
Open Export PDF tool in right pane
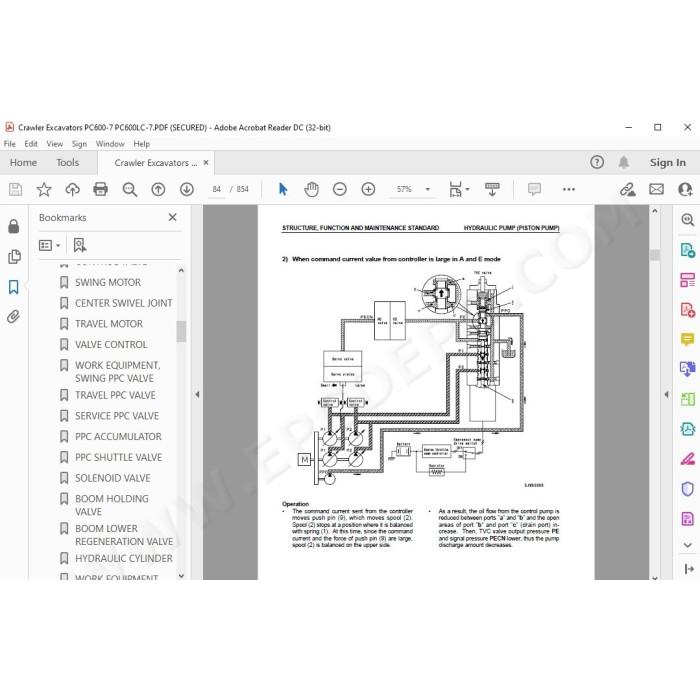click(688, 250)
